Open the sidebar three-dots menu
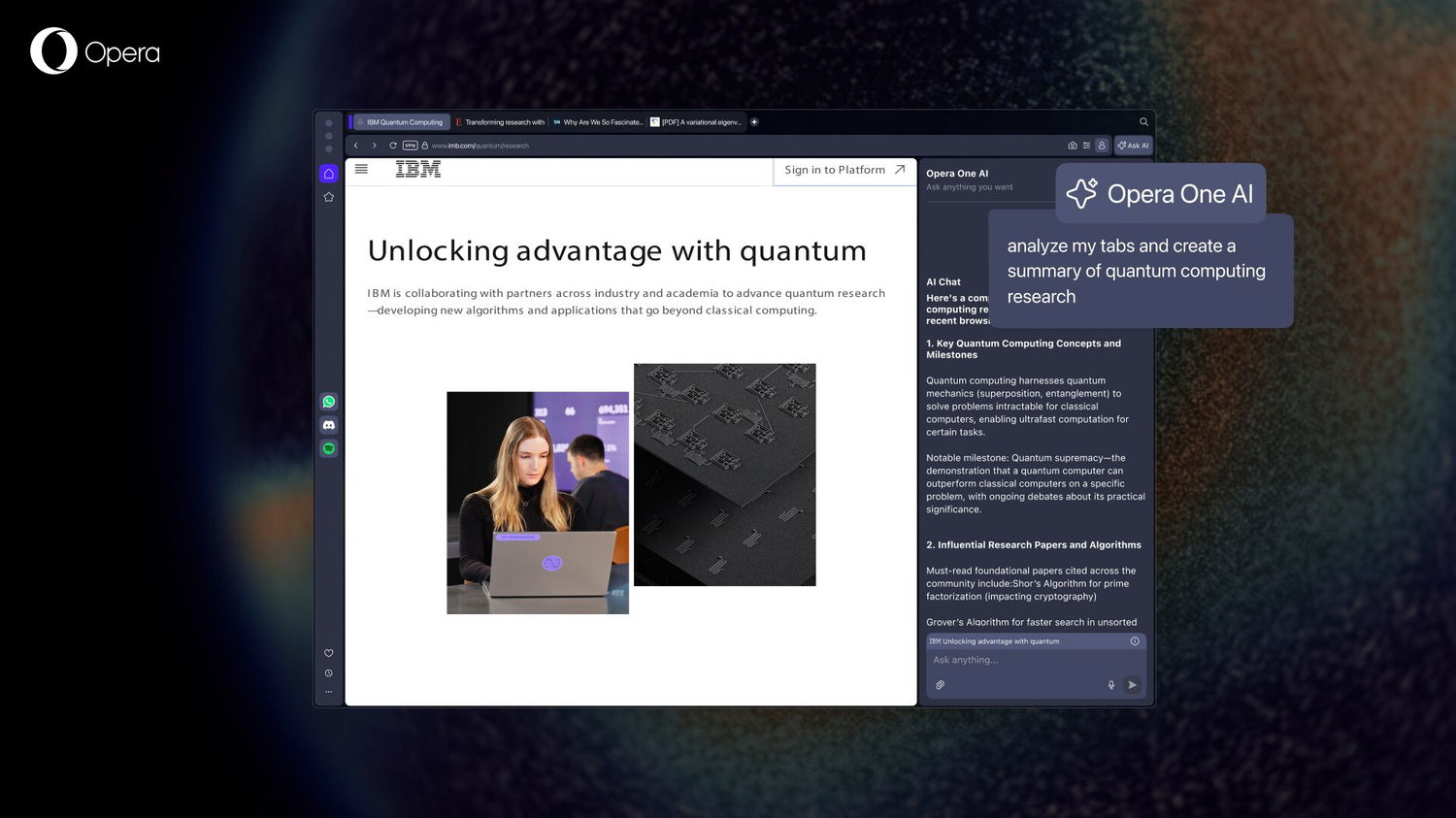1456x818 pixels. pyautogui.click(x=329, y=692)
